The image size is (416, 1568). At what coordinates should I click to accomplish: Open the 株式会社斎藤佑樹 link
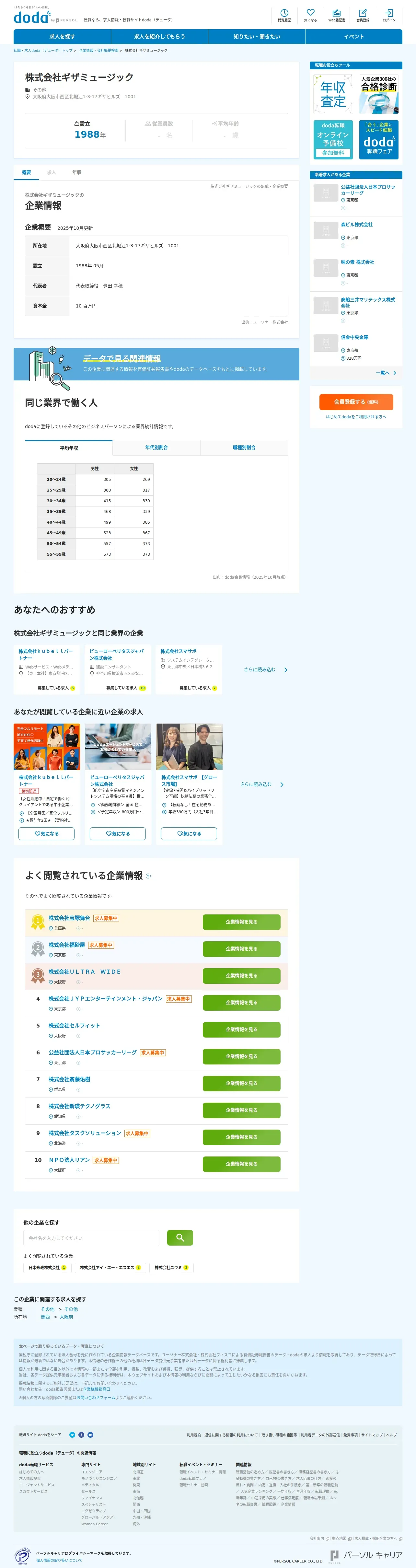tap(69, 1079)
